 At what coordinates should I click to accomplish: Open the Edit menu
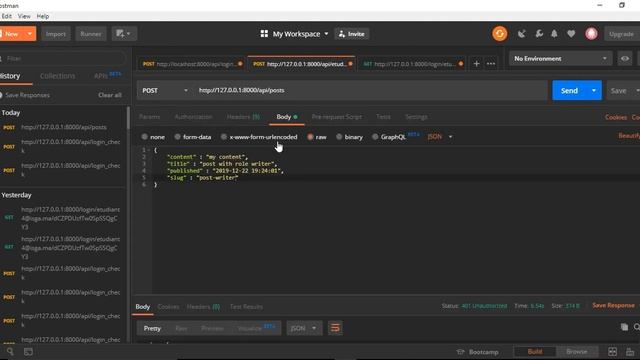7,16
